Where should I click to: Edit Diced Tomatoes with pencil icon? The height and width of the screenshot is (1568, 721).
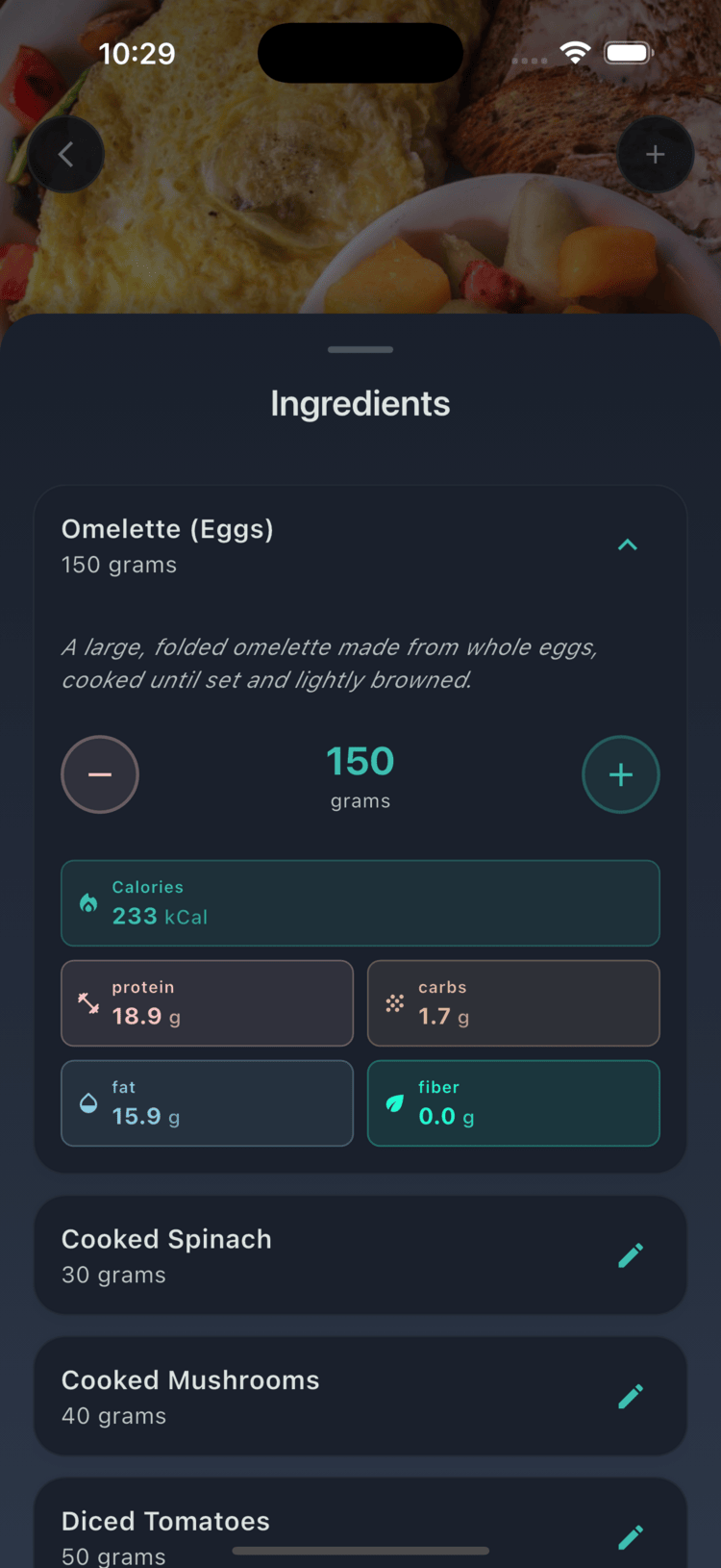pos(631,1537)
